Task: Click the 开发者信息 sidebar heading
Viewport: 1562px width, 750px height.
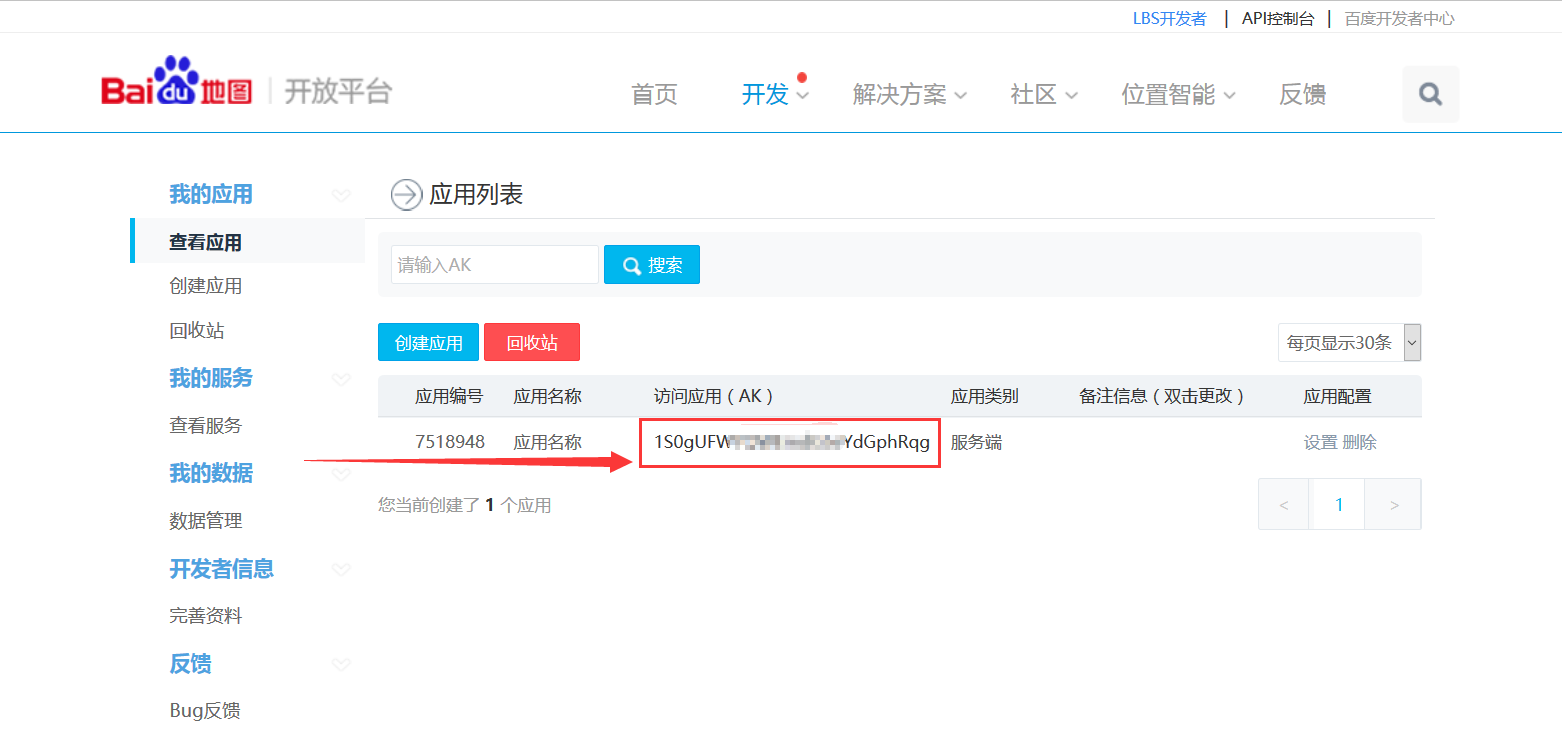Action: 221,568
